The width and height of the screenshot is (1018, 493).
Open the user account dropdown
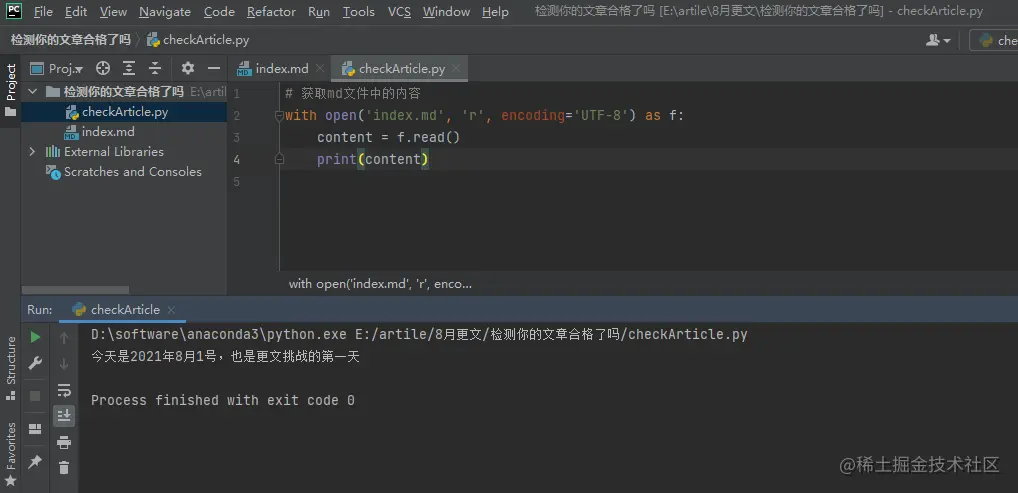[x=938, y=40]
